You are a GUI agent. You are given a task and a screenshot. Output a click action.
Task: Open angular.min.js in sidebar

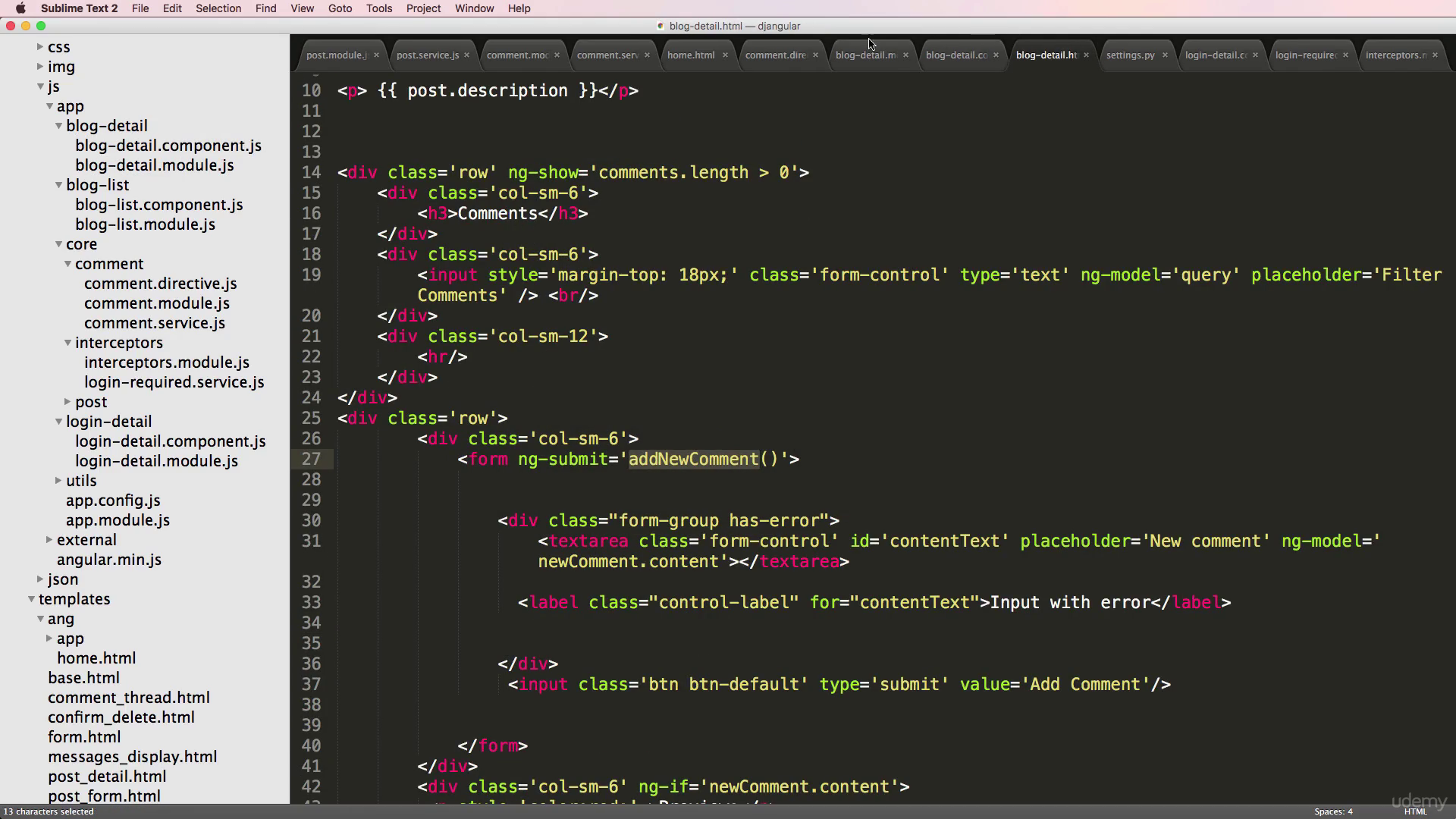coord(108,560)
